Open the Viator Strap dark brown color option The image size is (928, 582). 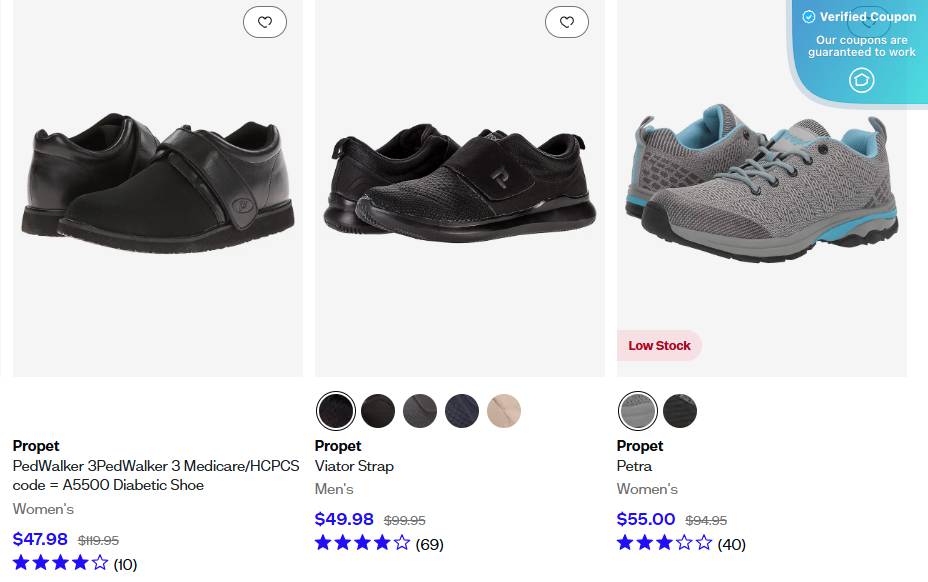377,410
